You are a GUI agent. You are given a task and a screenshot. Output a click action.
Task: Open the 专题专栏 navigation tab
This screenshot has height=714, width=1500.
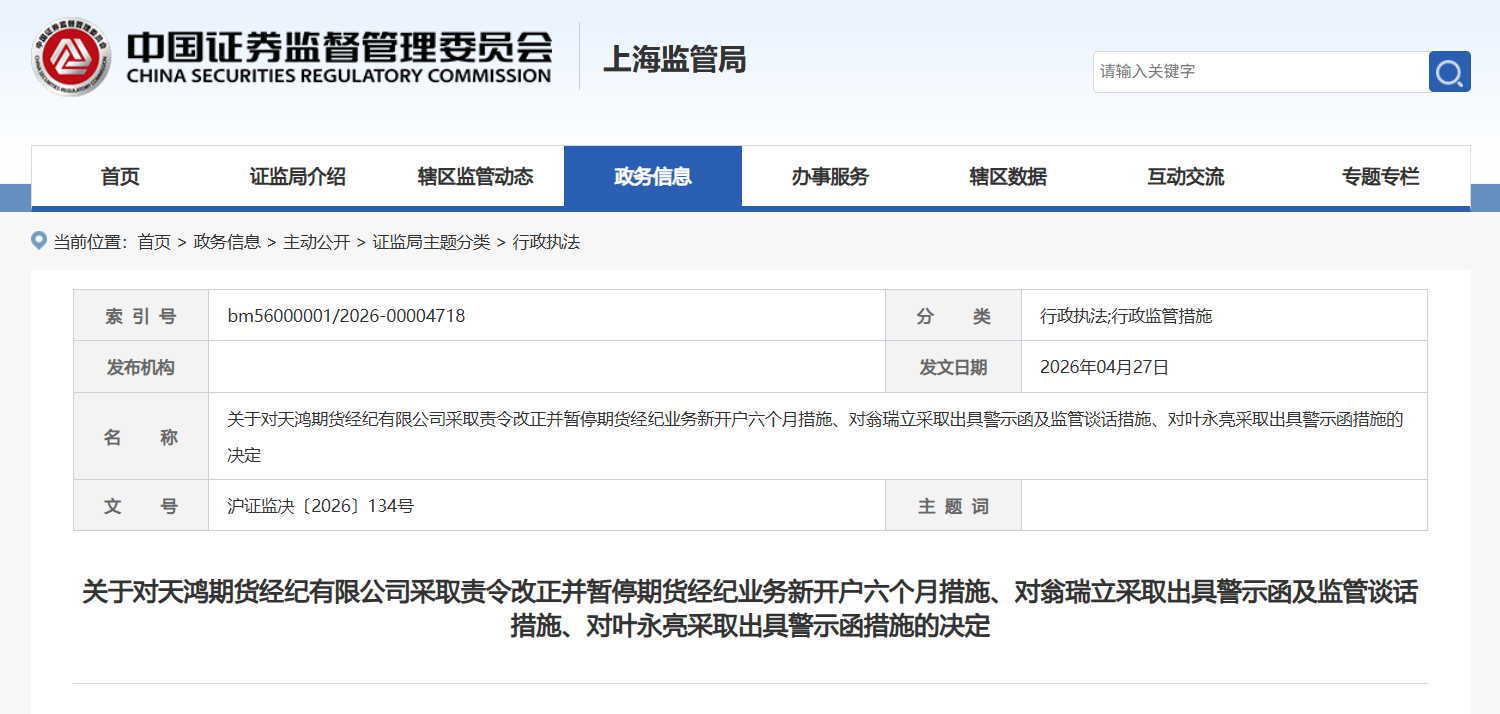click(1380, 177)
